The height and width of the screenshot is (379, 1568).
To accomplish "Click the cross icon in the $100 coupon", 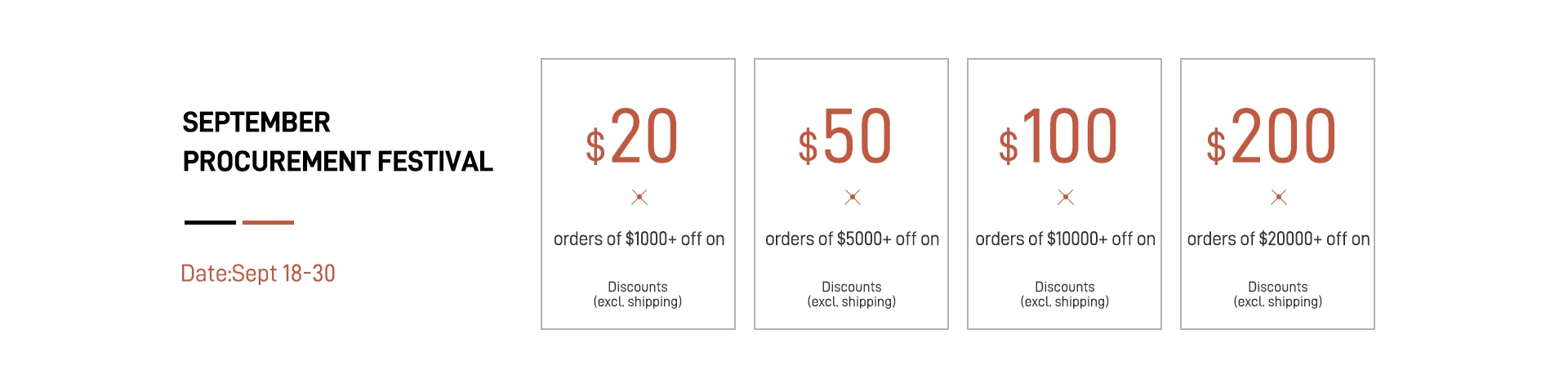I will [1066, 197].
